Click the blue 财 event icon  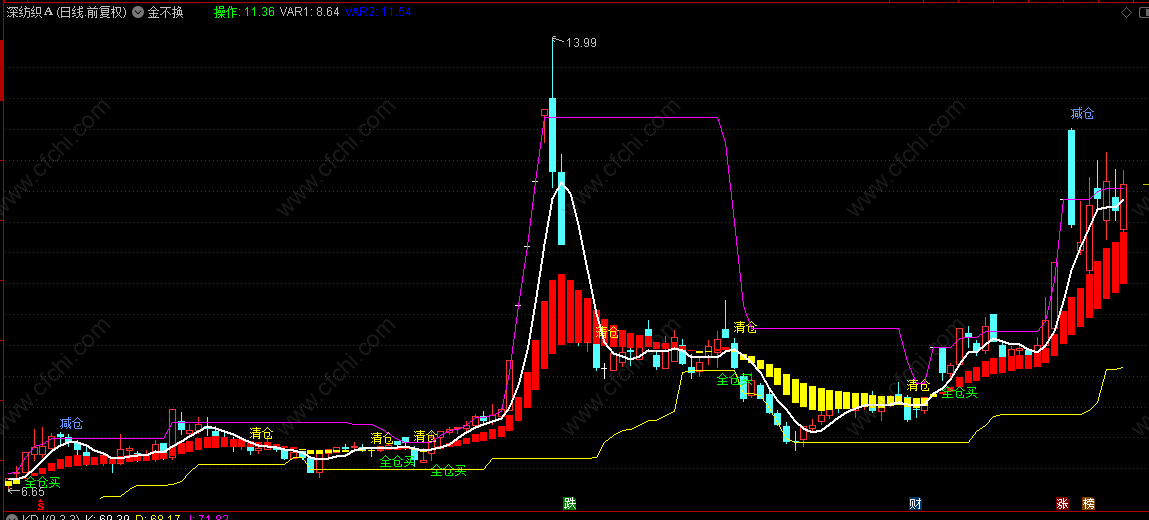point(915,504)
